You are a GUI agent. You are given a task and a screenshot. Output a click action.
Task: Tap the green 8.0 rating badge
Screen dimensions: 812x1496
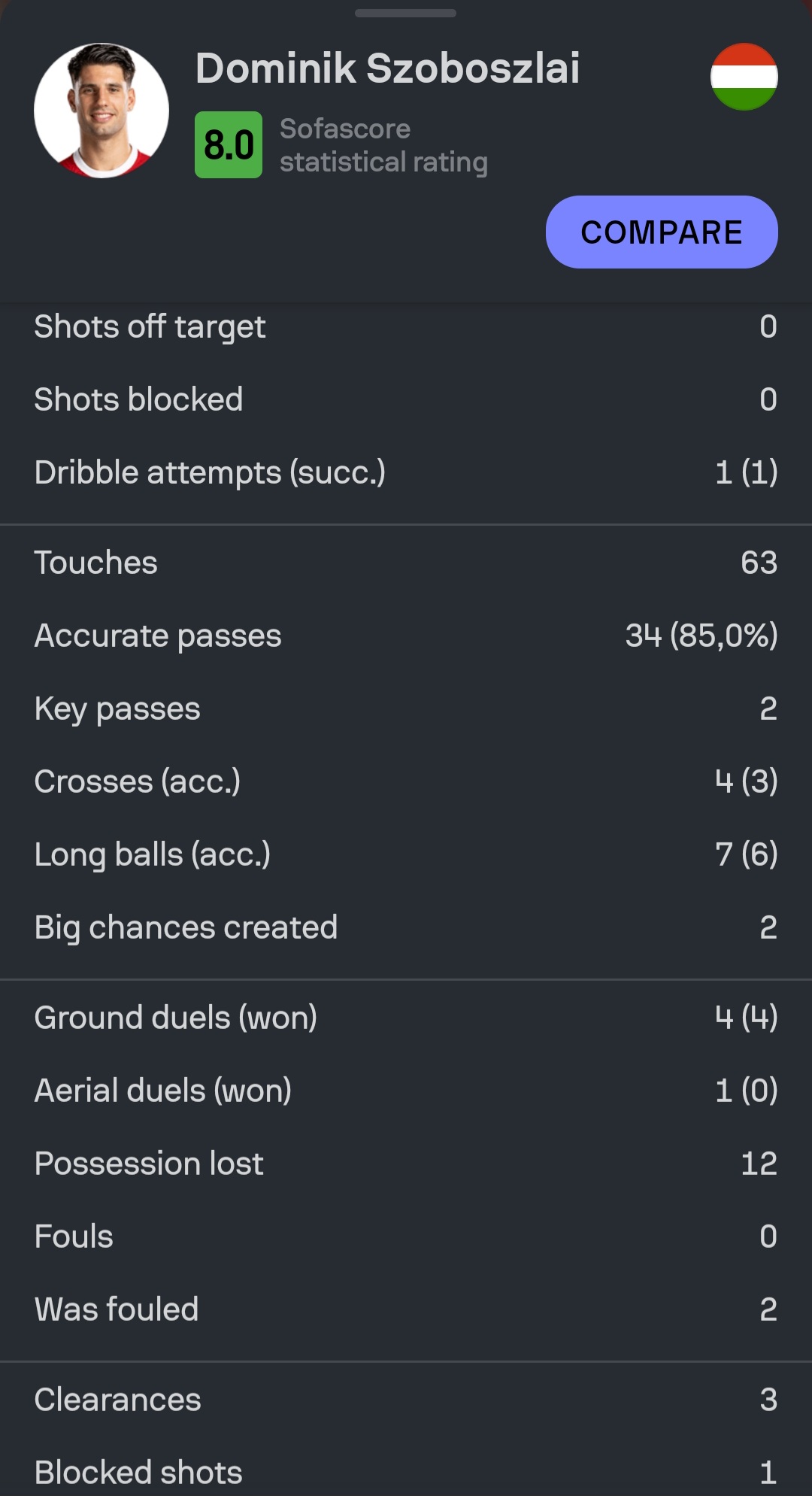click(229, 144)
